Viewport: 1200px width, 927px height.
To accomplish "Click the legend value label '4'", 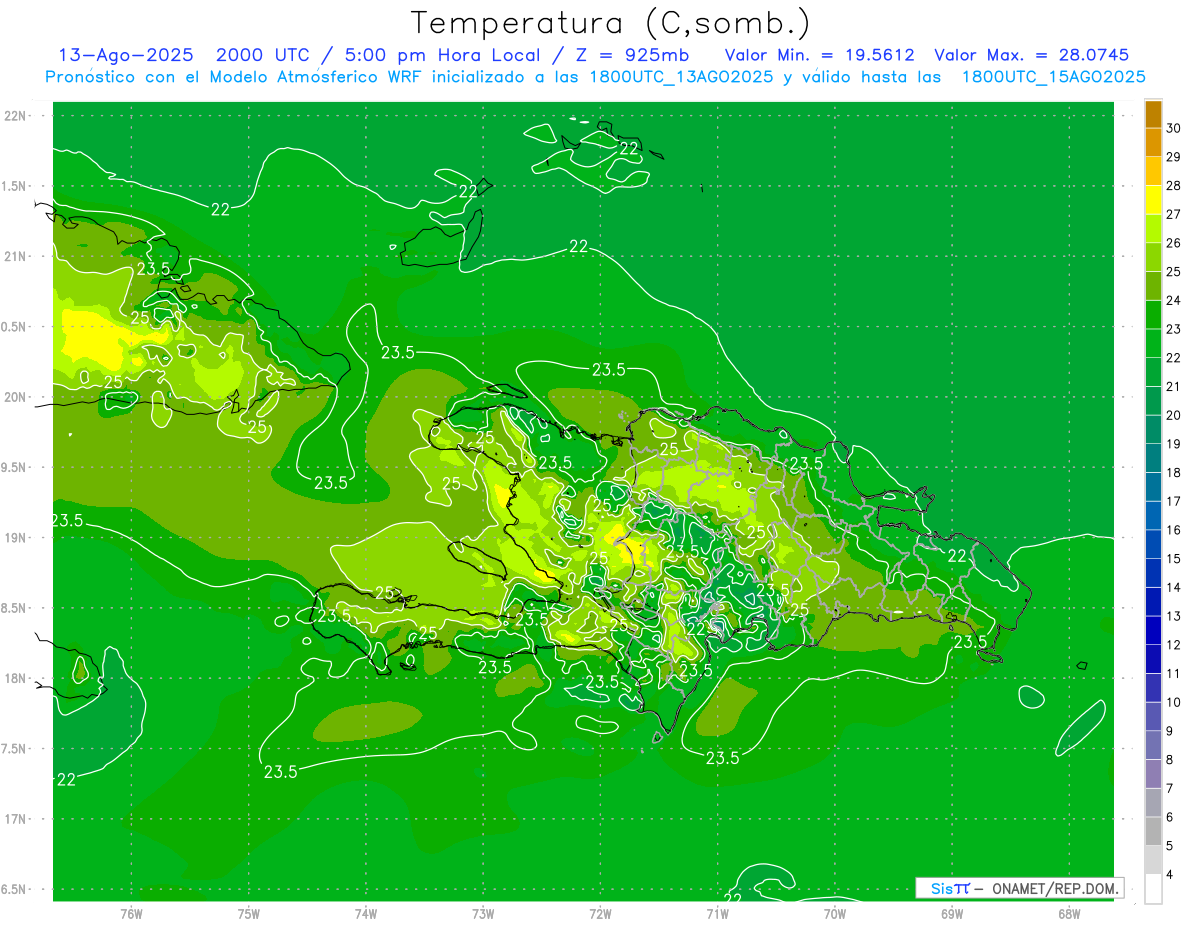I will (1170, 875).
